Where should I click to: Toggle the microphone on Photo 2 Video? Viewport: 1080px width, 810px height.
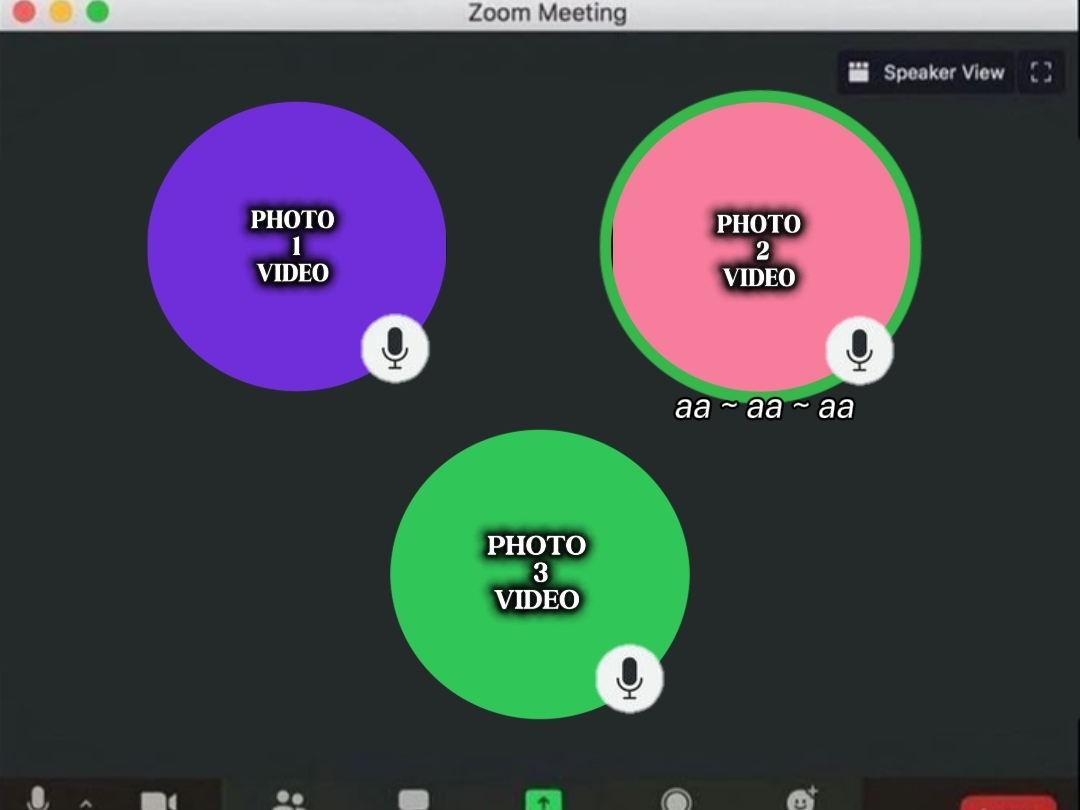click(859, 351)
